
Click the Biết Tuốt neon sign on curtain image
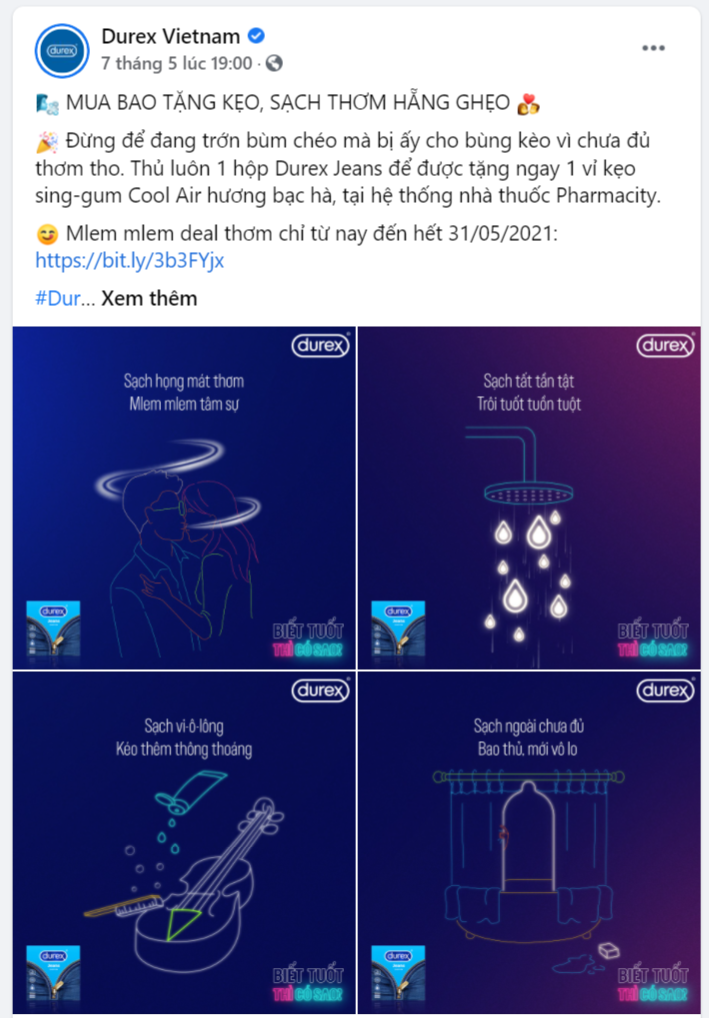click(x=653, y=985)
